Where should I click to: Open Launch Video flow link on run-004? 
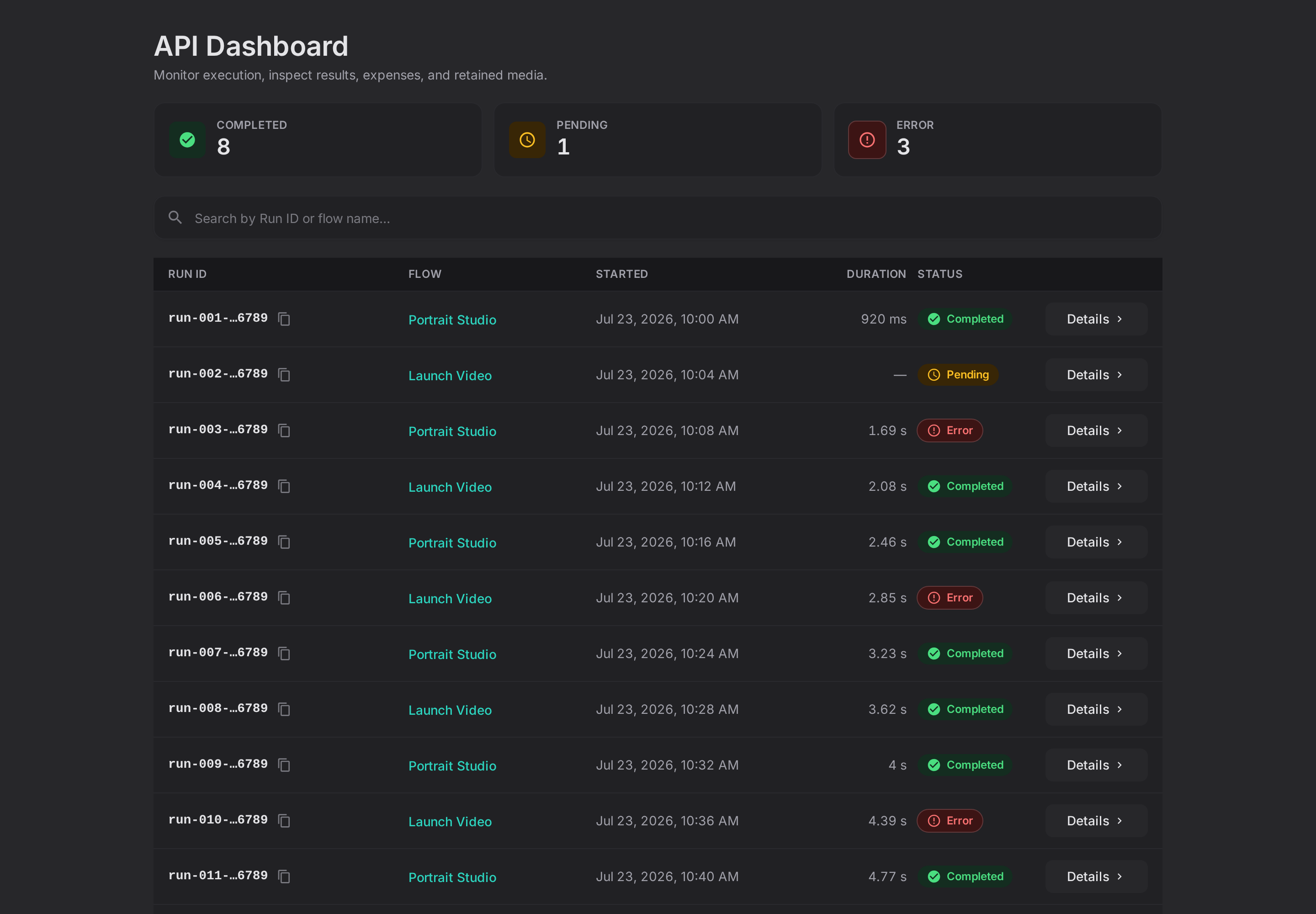pyautogui.click(x=450, y=487)
